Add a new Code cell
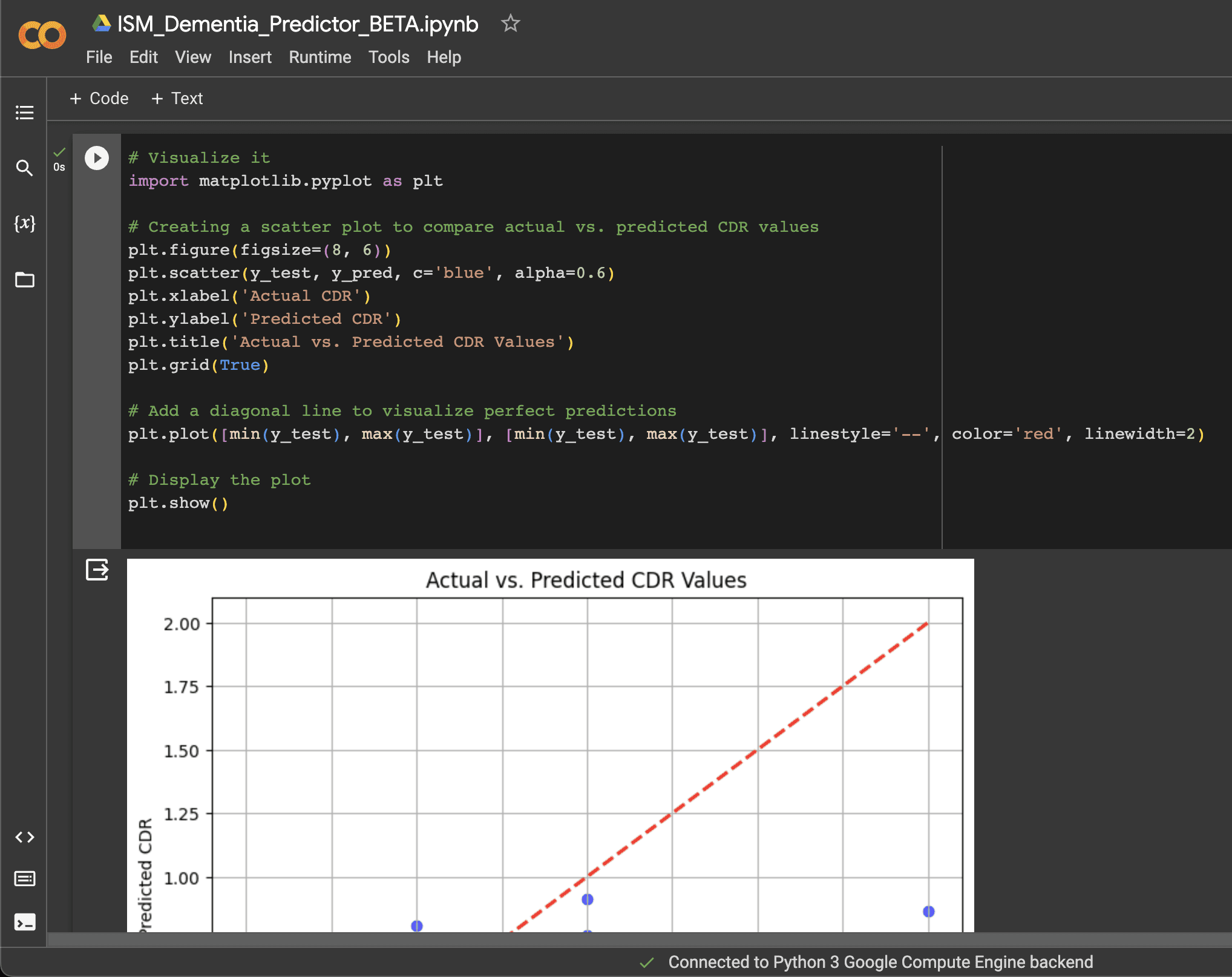 pos(99,98)
